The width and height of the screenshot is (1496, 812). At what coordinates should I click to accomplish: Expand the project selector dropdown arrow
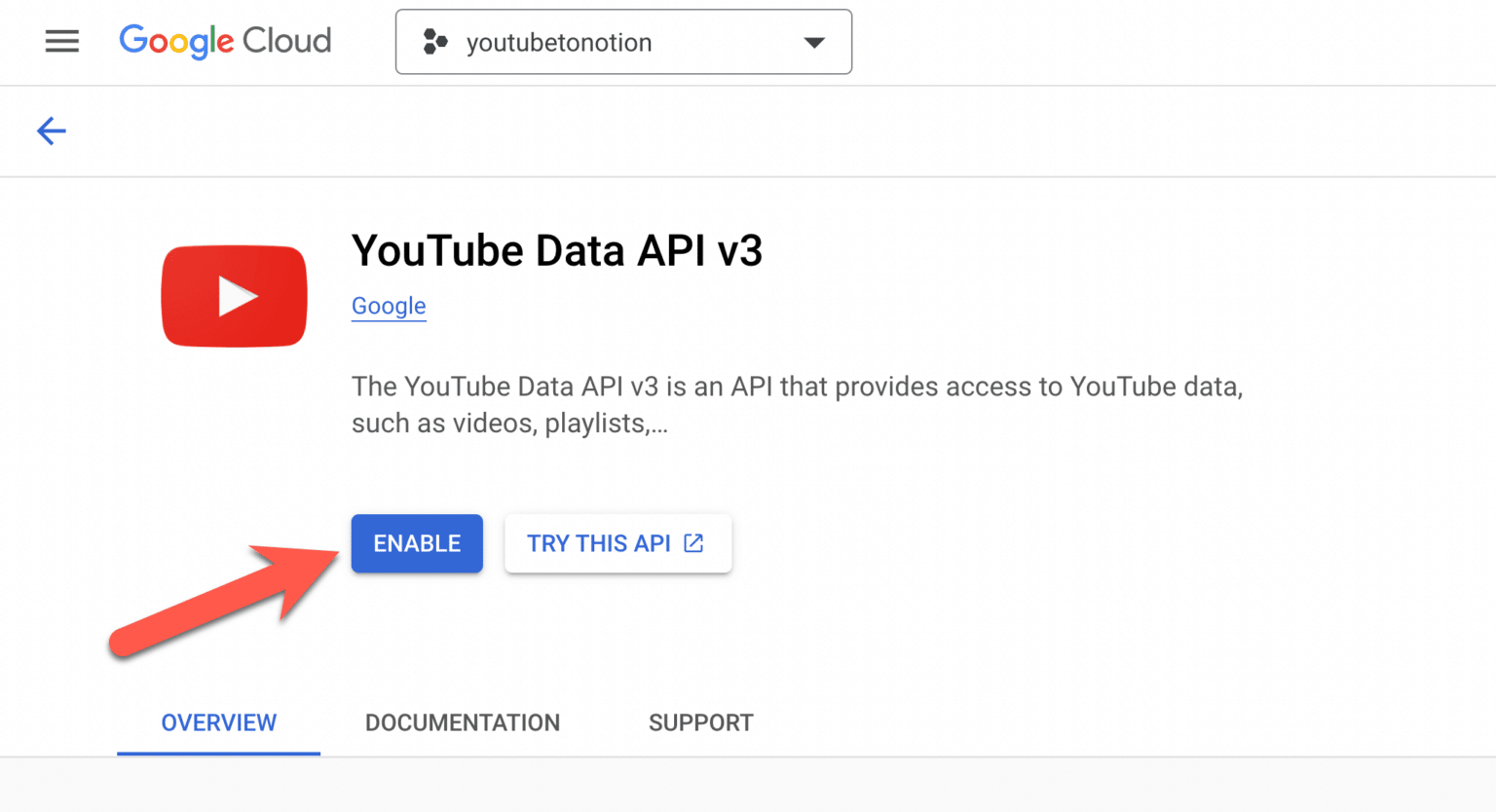pyautogui.click(x=814, y=42)
